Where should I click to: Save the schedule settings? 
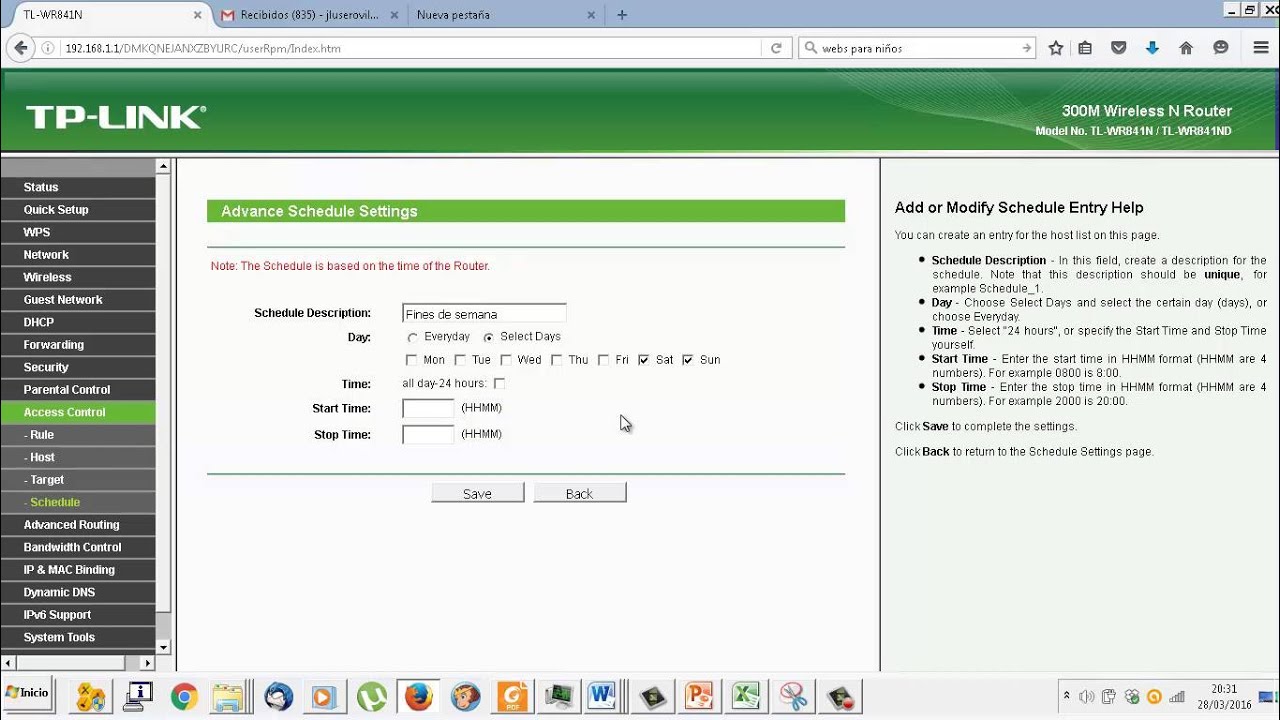coord(477,493)
